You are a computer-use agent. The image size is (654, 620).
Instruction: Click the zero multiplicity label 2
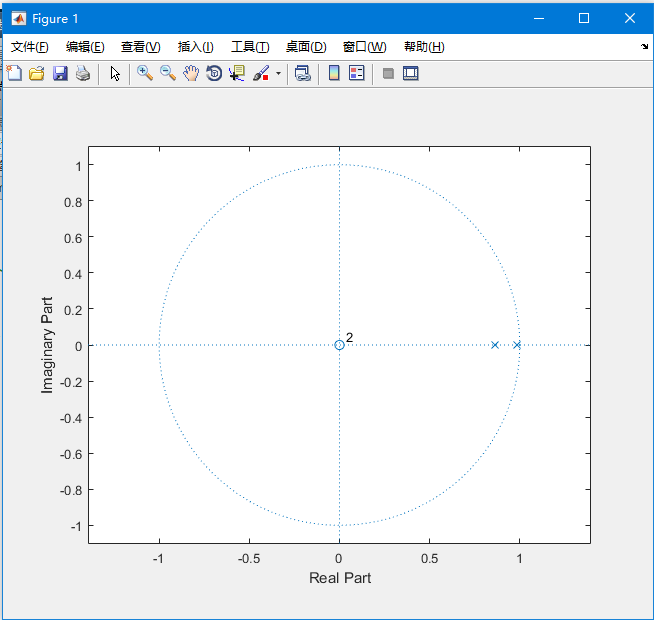click(350, 337)
